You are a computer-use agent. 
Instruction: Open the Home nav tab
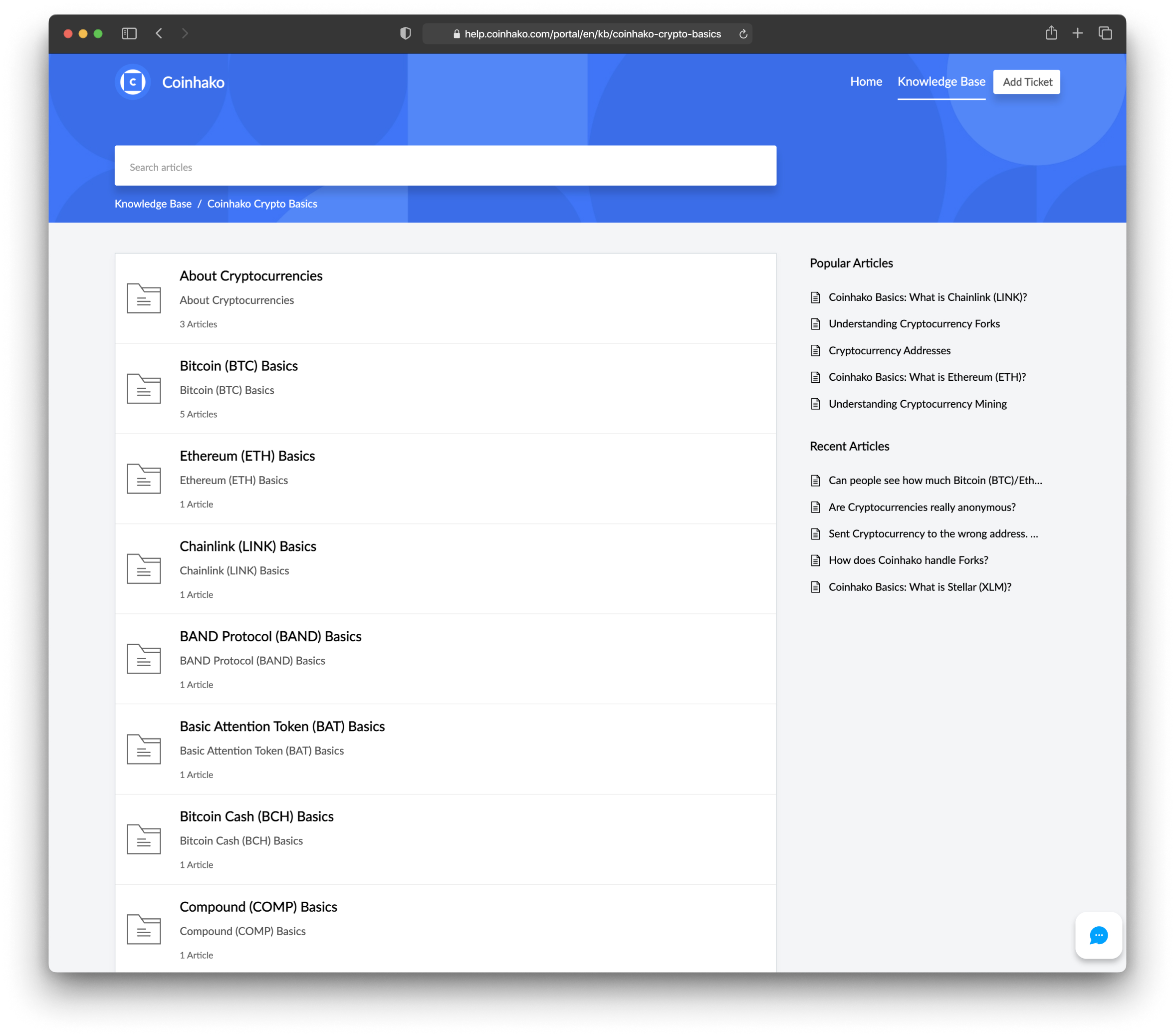(x=866, y=82)
